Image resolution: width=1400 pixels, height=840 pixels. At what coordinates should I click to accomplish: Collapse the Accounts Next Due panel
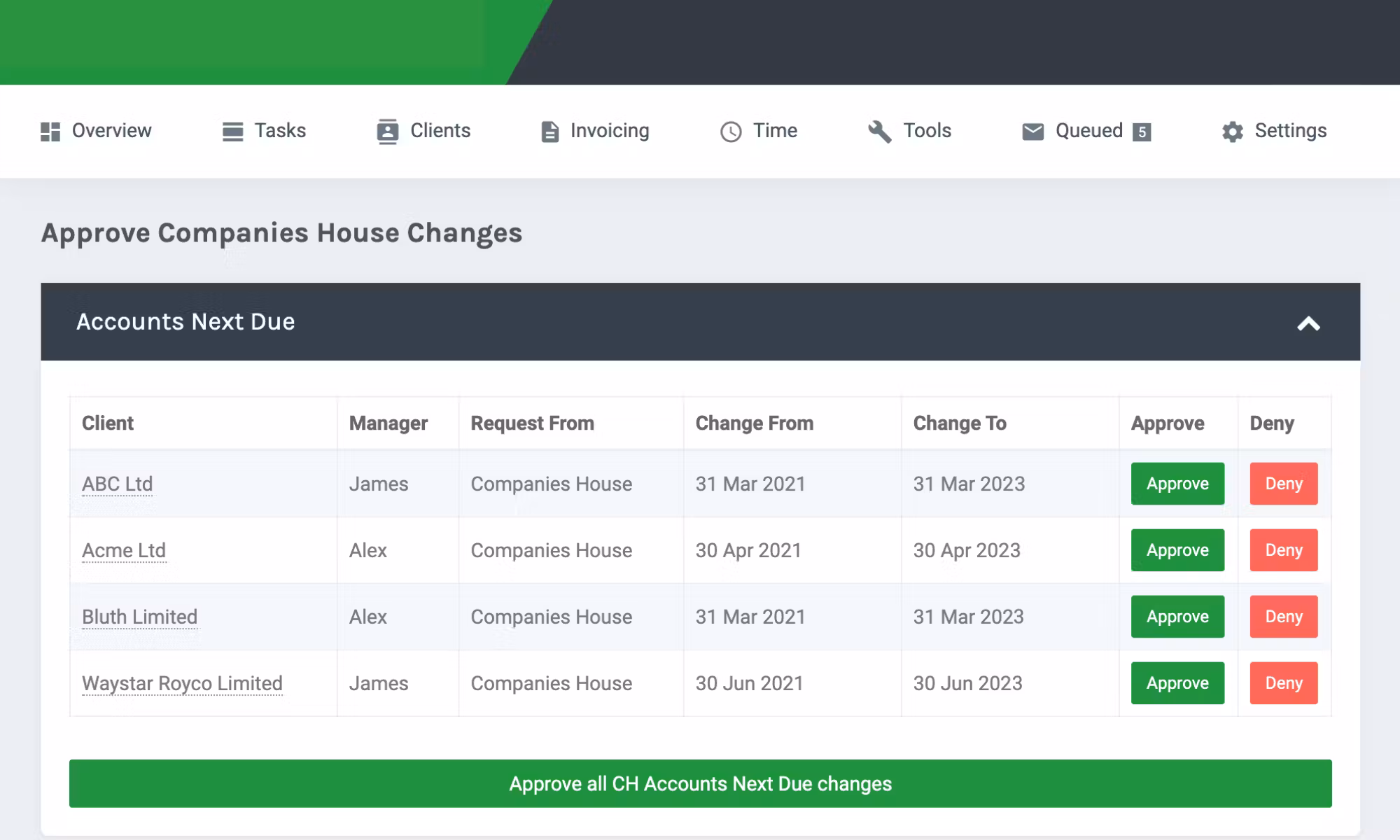pos(1308,323)
